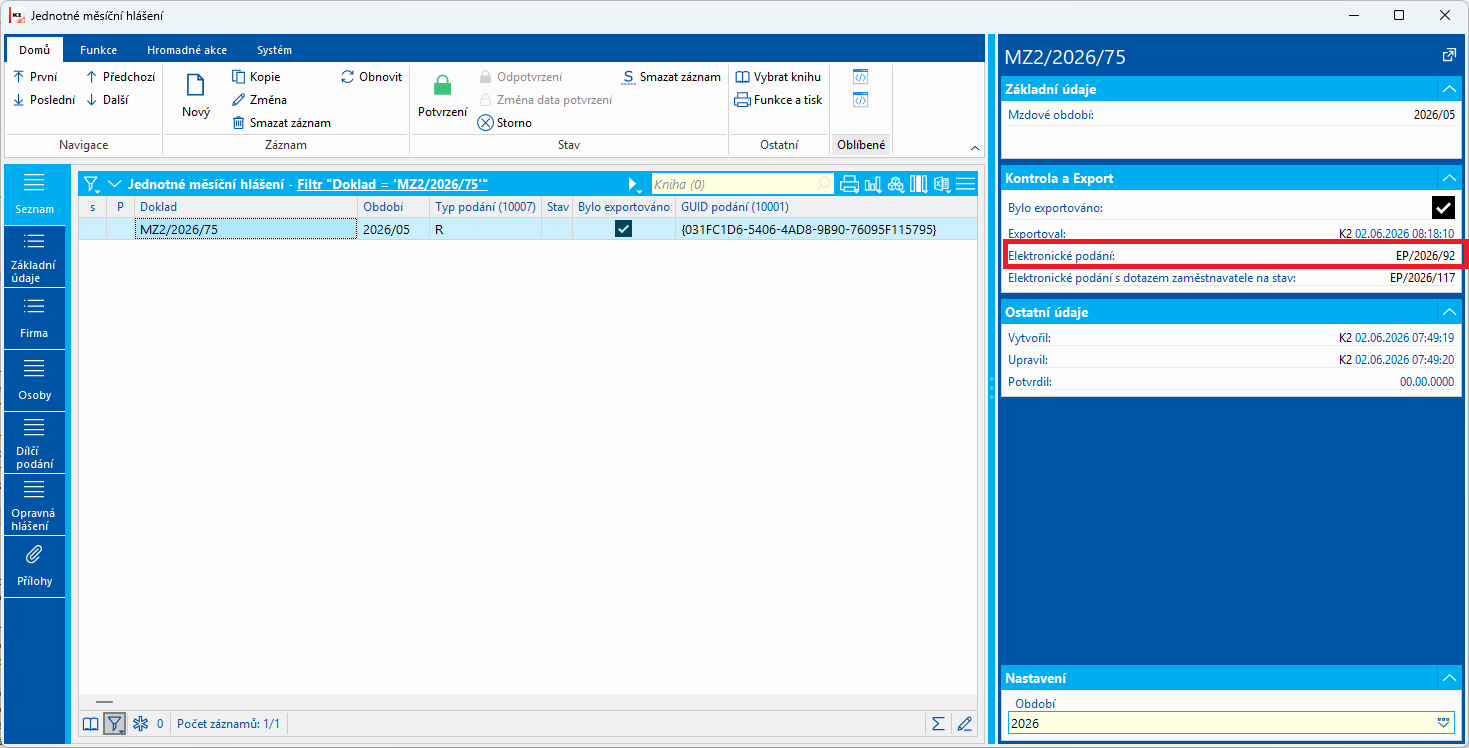Click the green Potvrzení lock icon
Viewport: 1469px width, 748px height.
click(442, 86)
